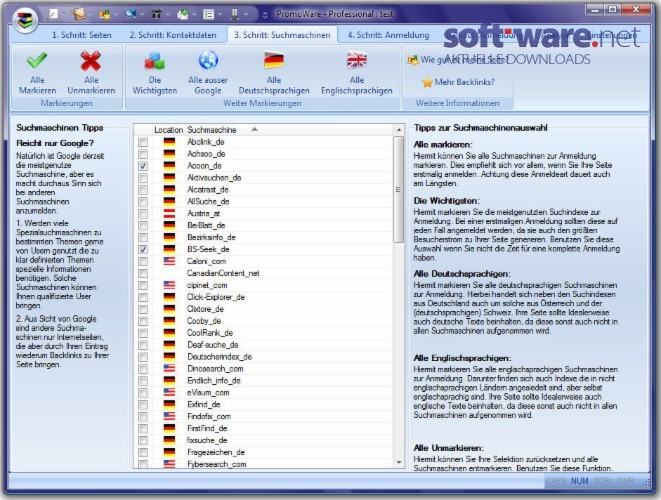Click the black top hat icon in quick access toolbar
This screenshot has height=500, width=661.
coord(156,14)
